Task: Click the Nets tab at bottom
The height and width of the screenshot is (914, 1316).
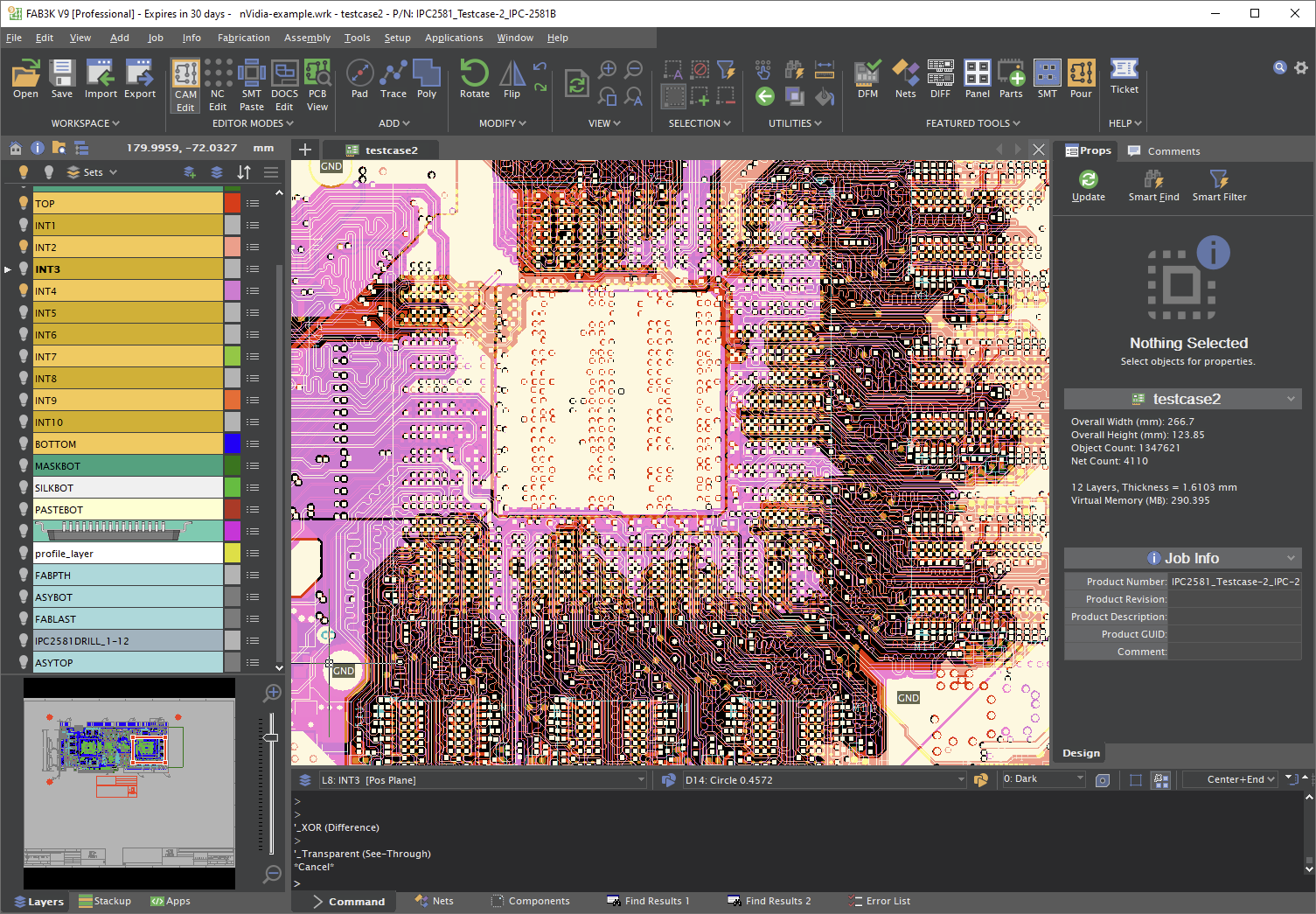Action: [435, 901]
